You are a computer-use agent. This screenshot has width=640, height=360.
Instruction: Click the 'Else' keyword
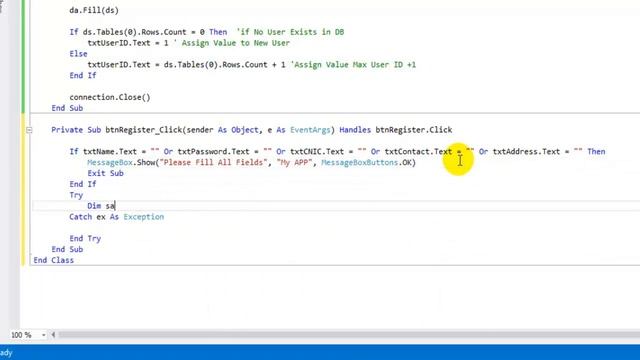pos(78,53)
